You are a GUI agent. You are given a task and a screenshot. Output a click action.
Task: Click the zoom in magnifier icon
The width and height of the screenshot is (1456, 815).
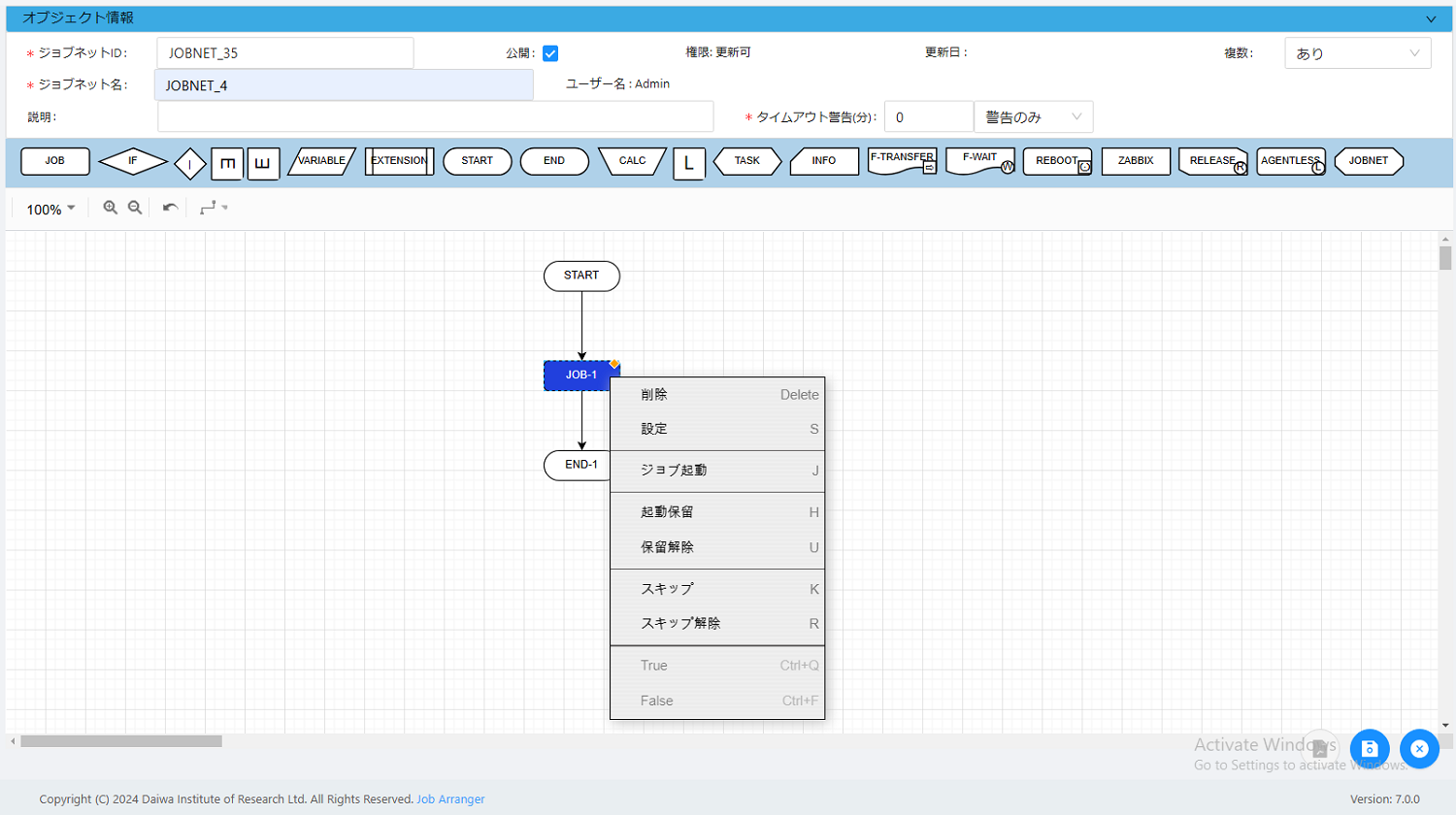[x=111, y=208]
